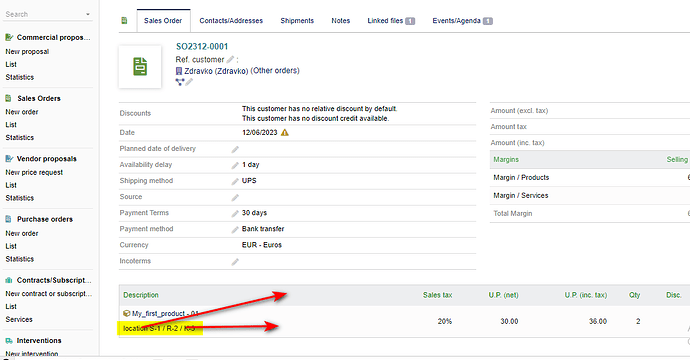Click New order under Sales Orders
The height and width of the screenshot is (360, 690).
point(22,112)
